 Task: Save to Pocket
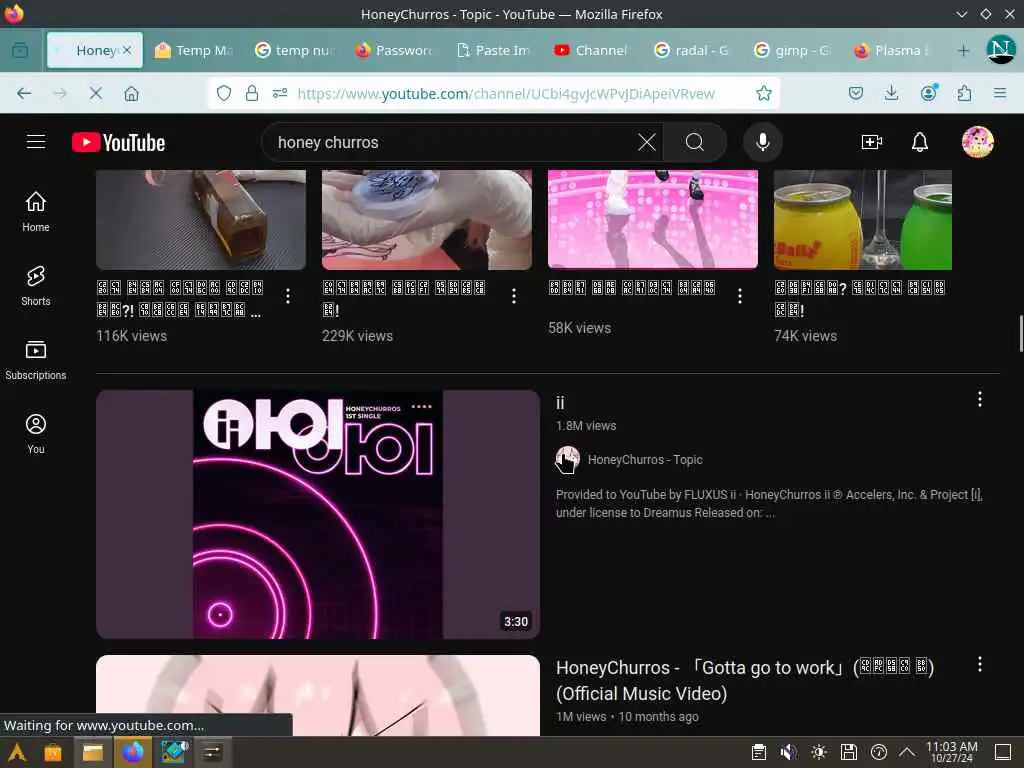pyautogui.click(x=856, y=93)
